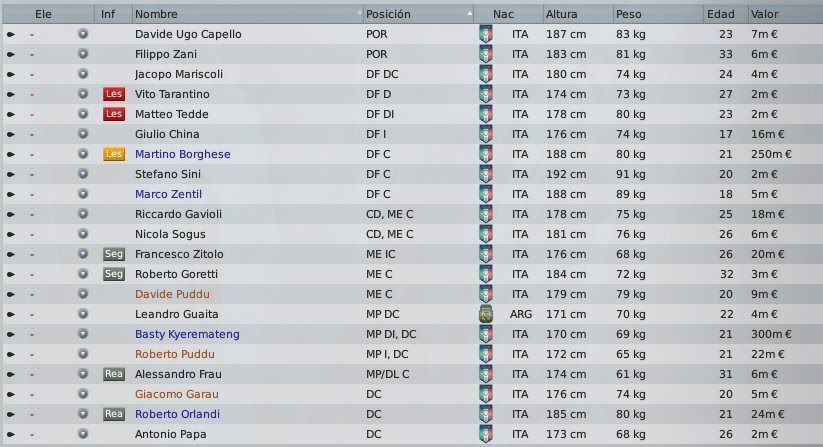Select Davide Puddu in orange text
Viewport: 823px width, 447px height.
coord(172,294)
